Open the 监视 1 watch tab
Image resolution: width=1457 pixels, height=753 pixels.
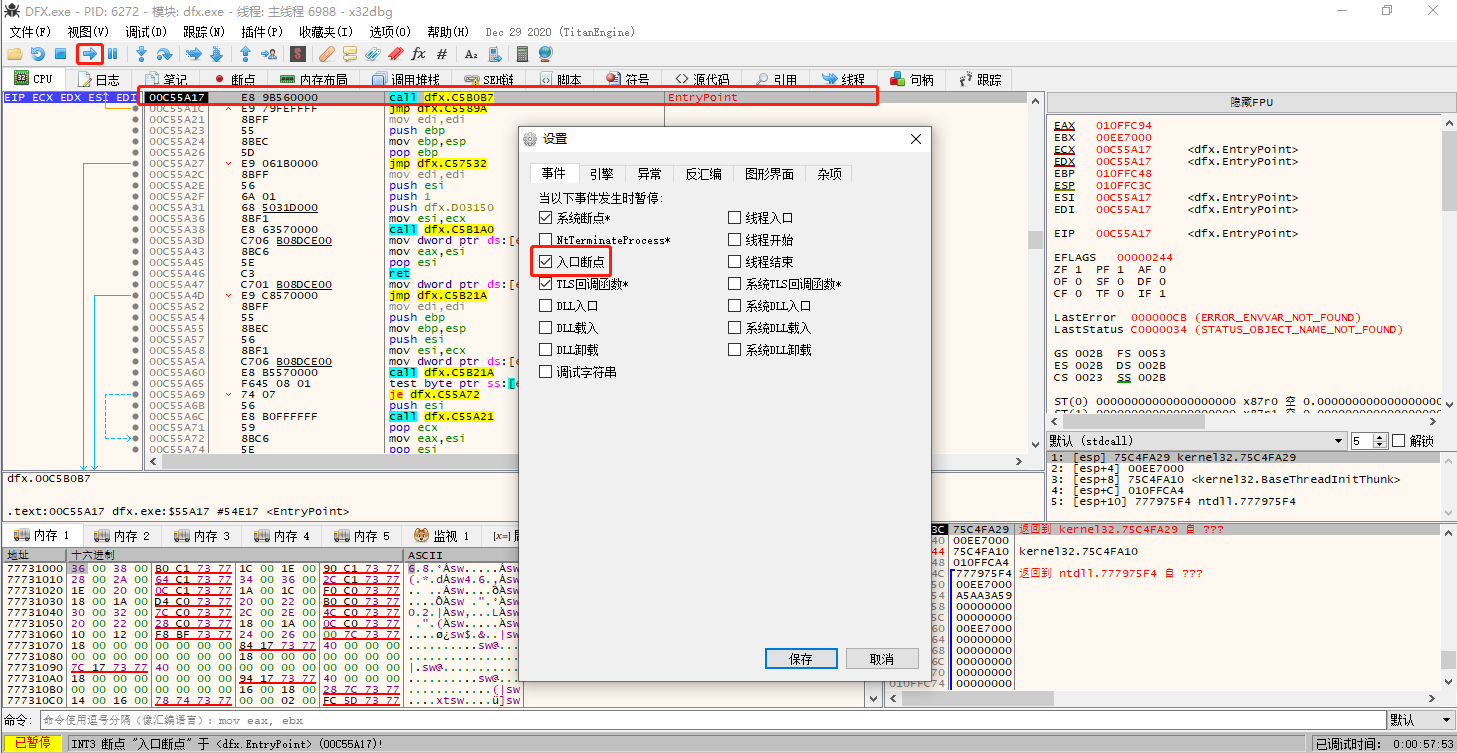tap(443, 536)
